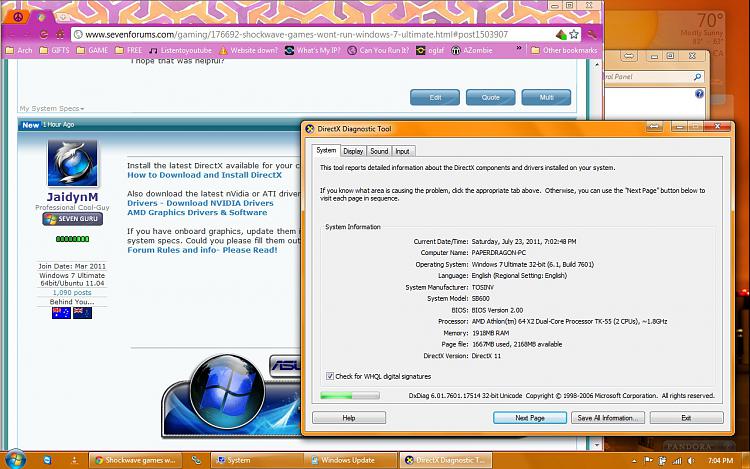Open Drivers - Download NVIDIA Drivers link
The height and width of the screenshot is (469, 750).
[200, 203]
